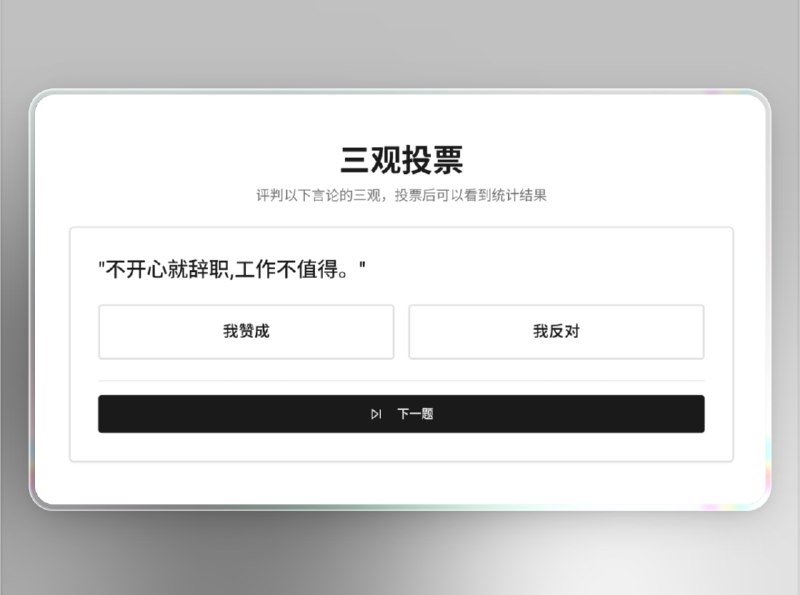Click the 下一题 label inside the black bar
This screenshot has height=595, width=800.
pyautogui.click(x=416, y=413)
